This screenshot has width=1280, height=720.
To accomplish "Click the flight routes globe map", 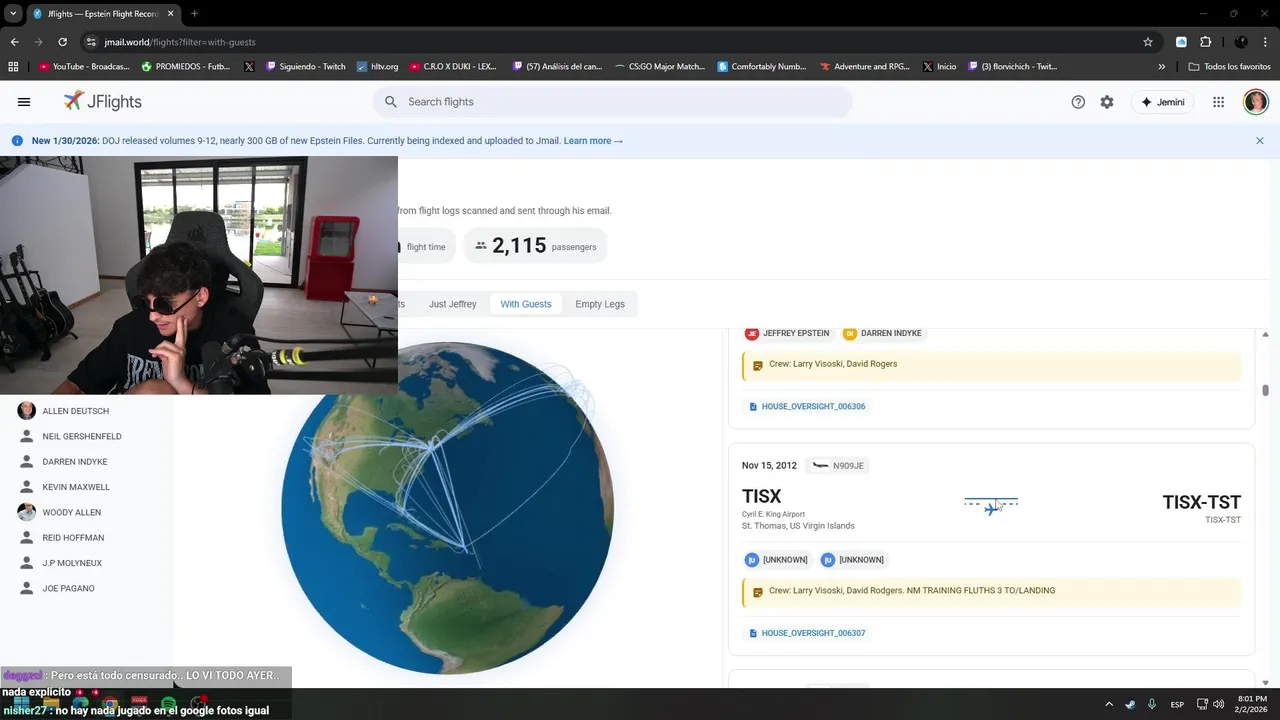I will pyautogui.click(x=447, y=509).
